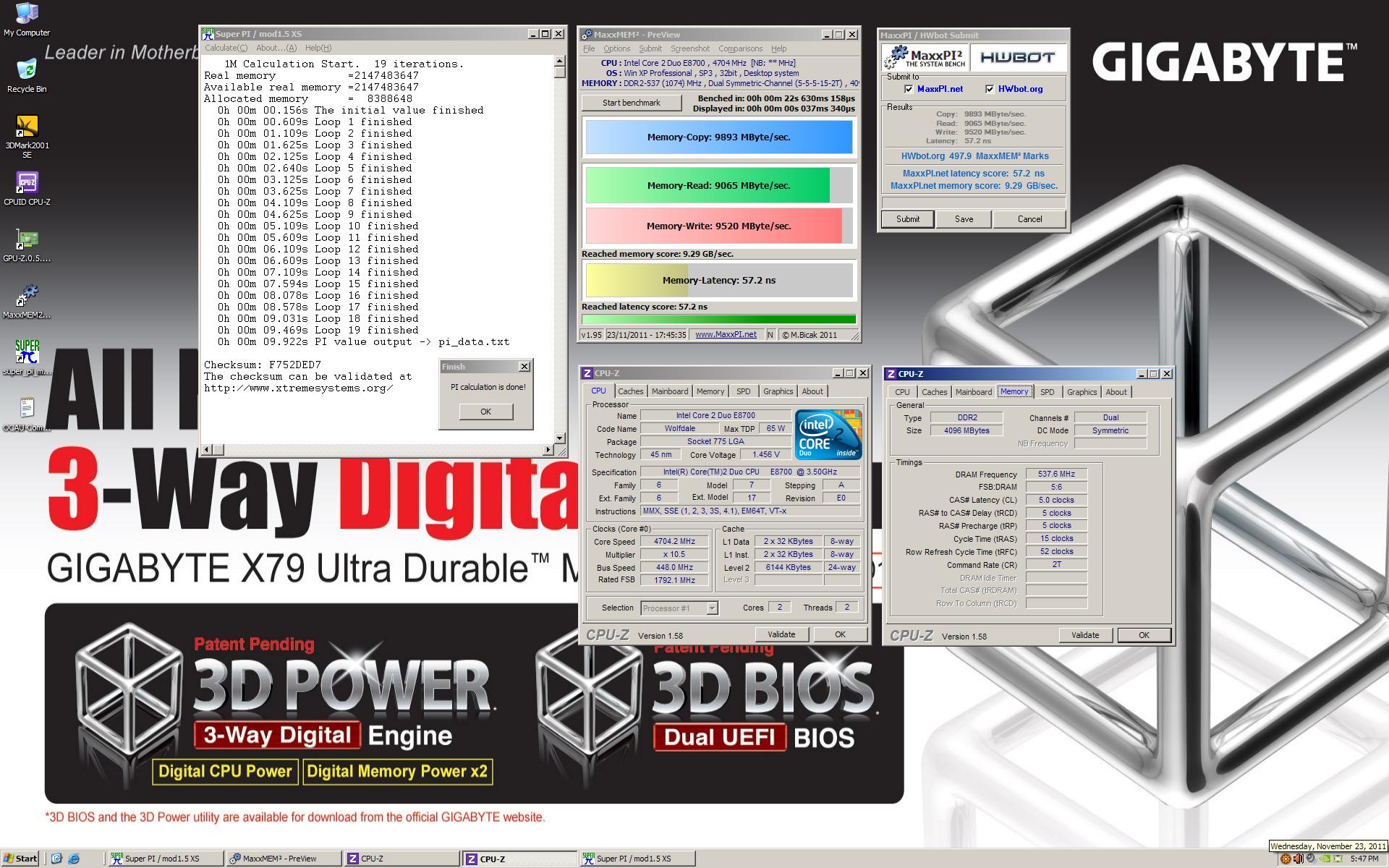
Task: Click the Core Speed 4704.2 MHz field
Action: pyautogui.click(x=674, y=542)
